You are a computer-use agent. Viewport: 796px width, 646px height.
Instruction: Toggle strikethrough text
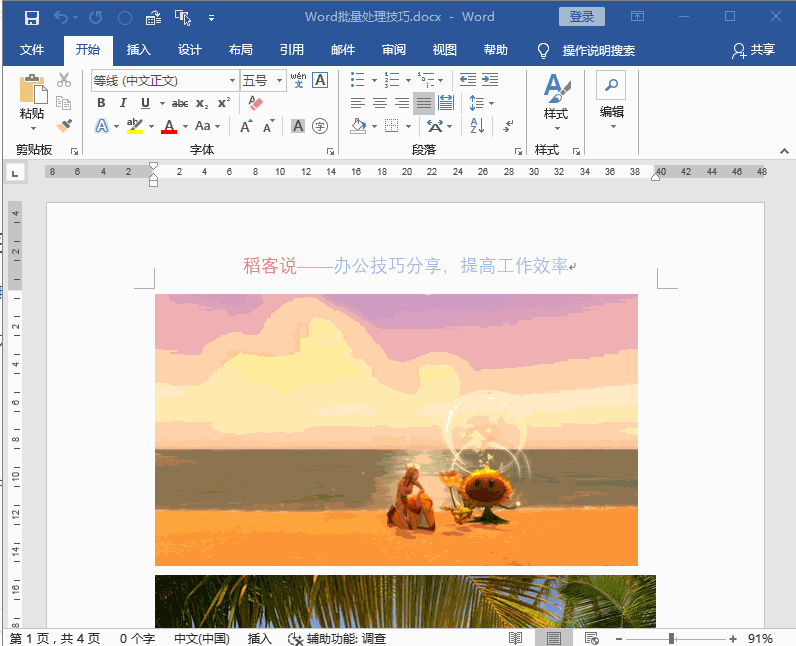click(180, 104)
